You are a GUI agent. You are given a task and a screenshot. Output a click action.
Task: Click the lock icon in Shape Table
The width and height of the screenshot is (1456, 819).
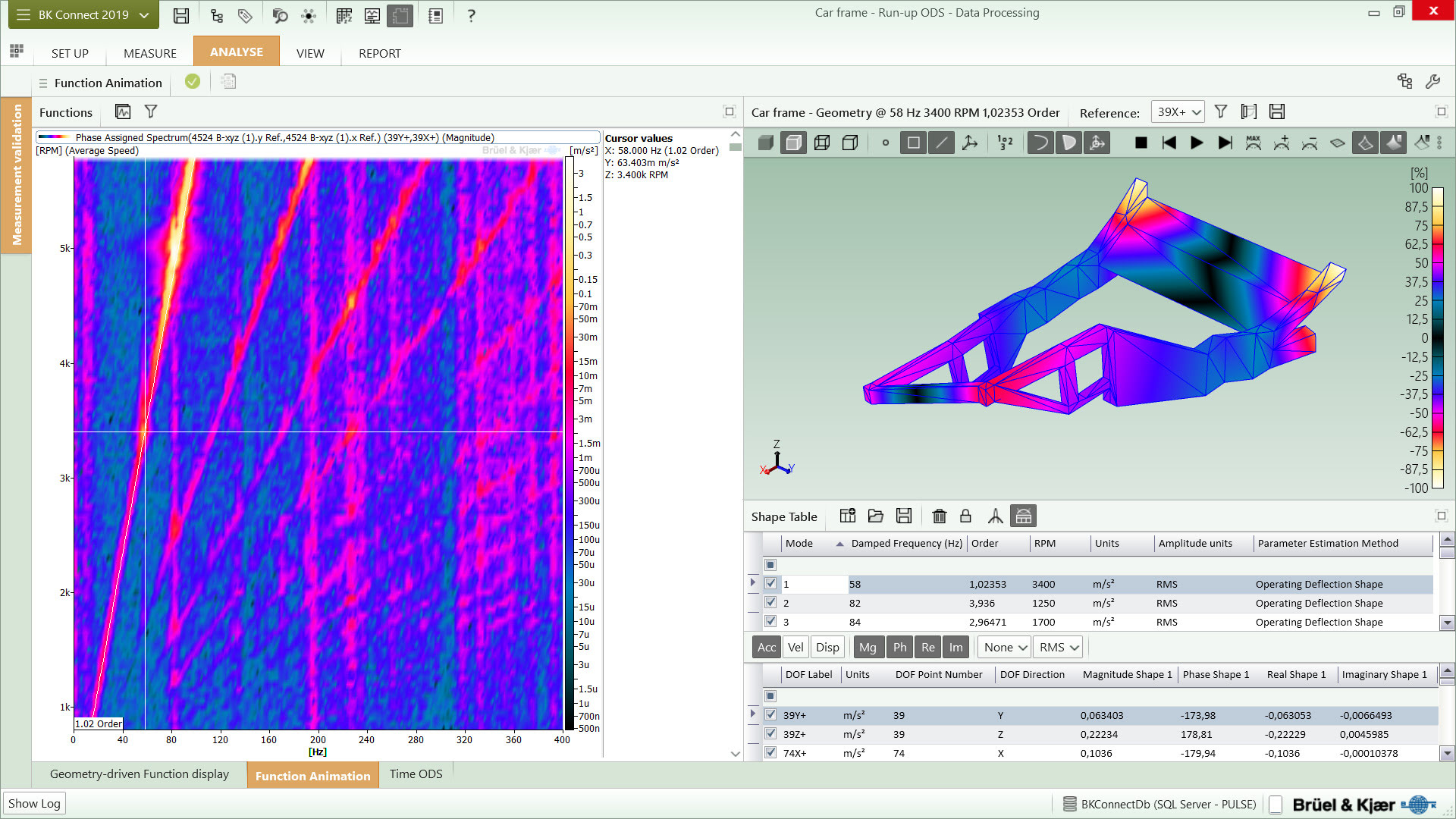click(x=965, y=516)
